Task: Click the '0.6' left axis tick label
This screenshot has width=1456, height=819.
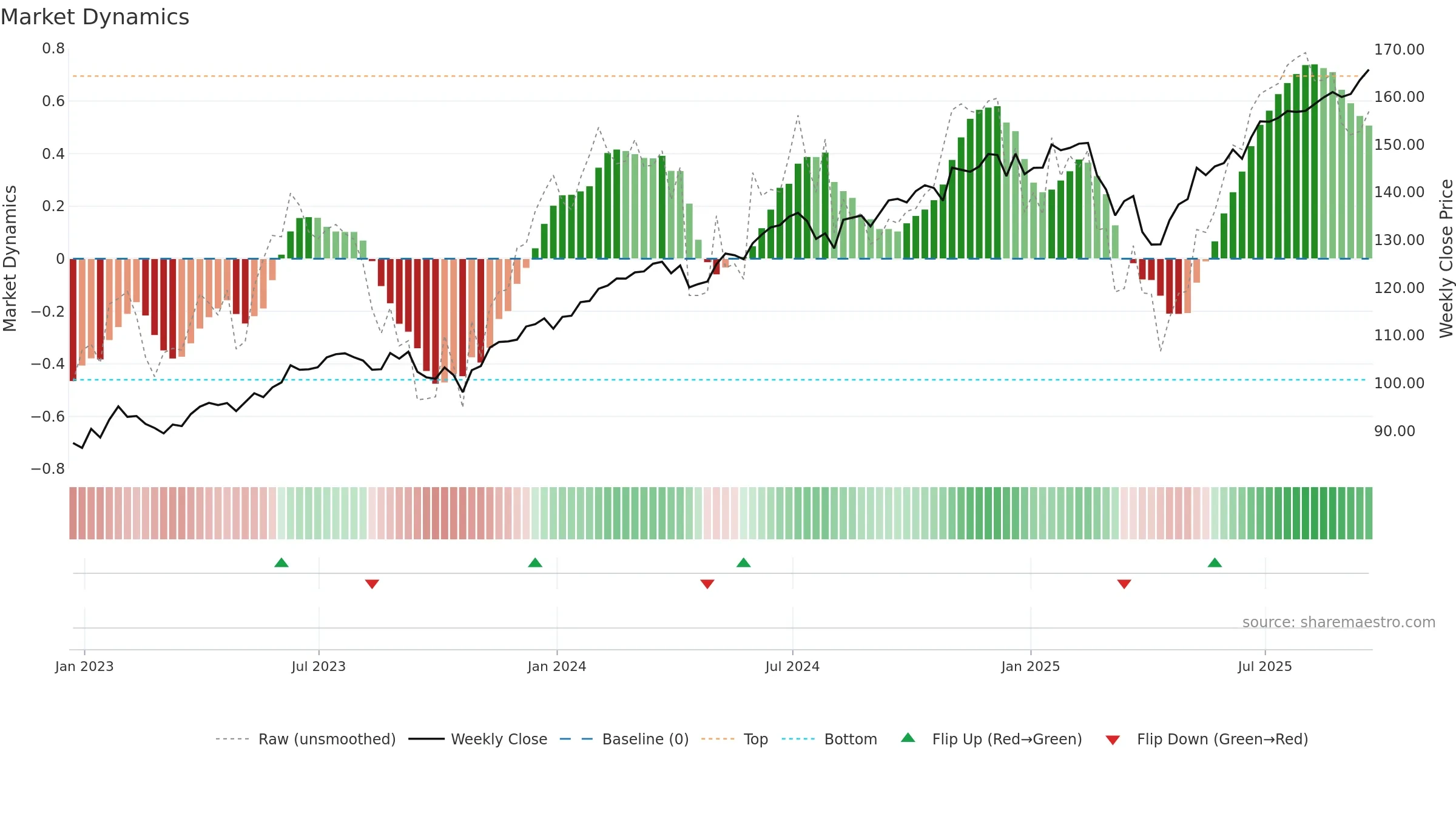Action: click(x=53, y=101)
